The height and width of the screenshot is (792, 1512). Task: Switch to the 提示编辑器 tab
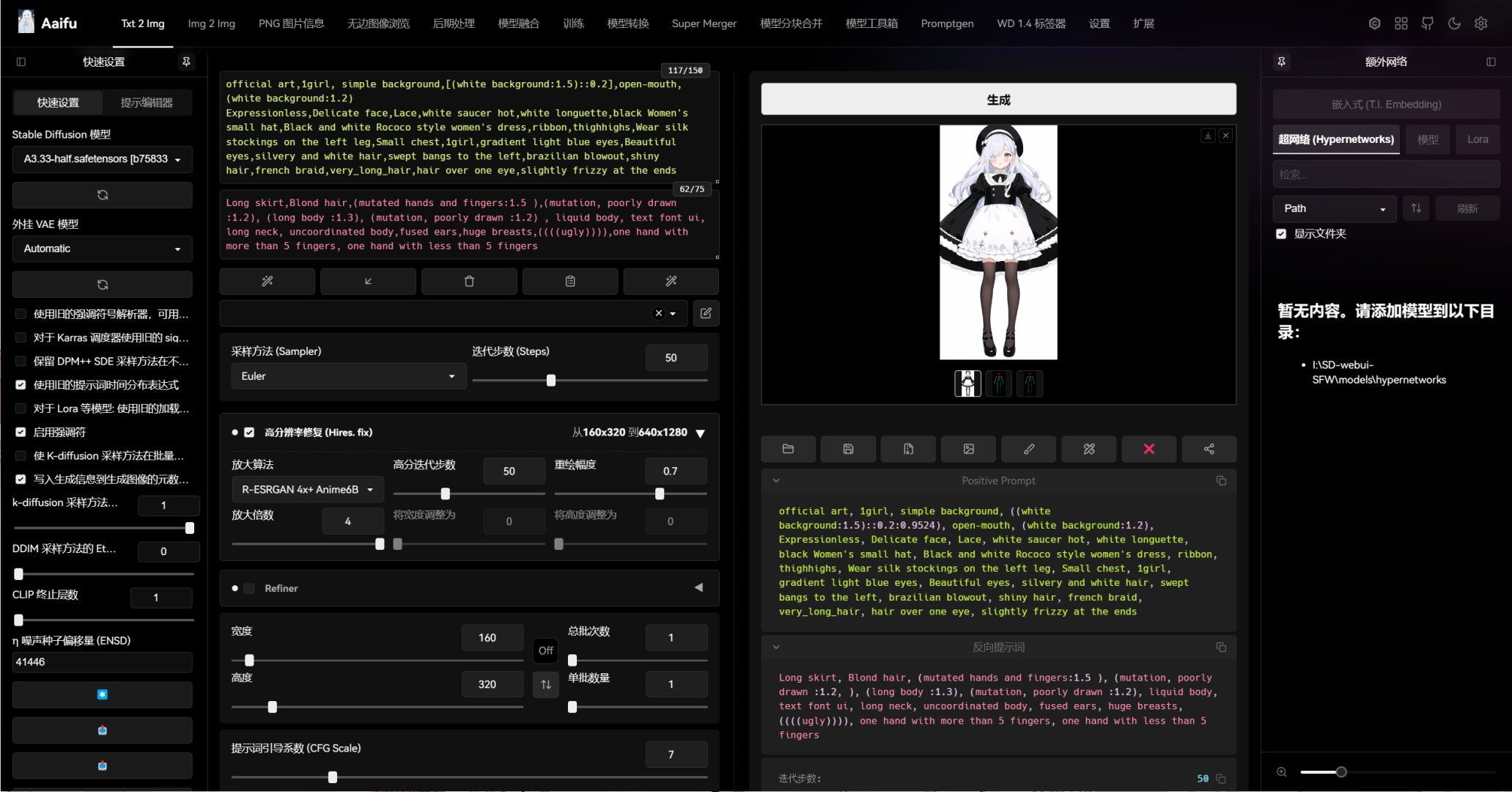coord(147,103)
